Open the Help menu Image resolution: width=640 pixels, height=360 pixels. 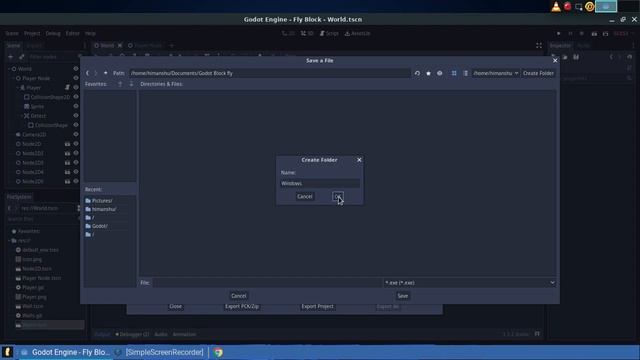tap(90, 33)
